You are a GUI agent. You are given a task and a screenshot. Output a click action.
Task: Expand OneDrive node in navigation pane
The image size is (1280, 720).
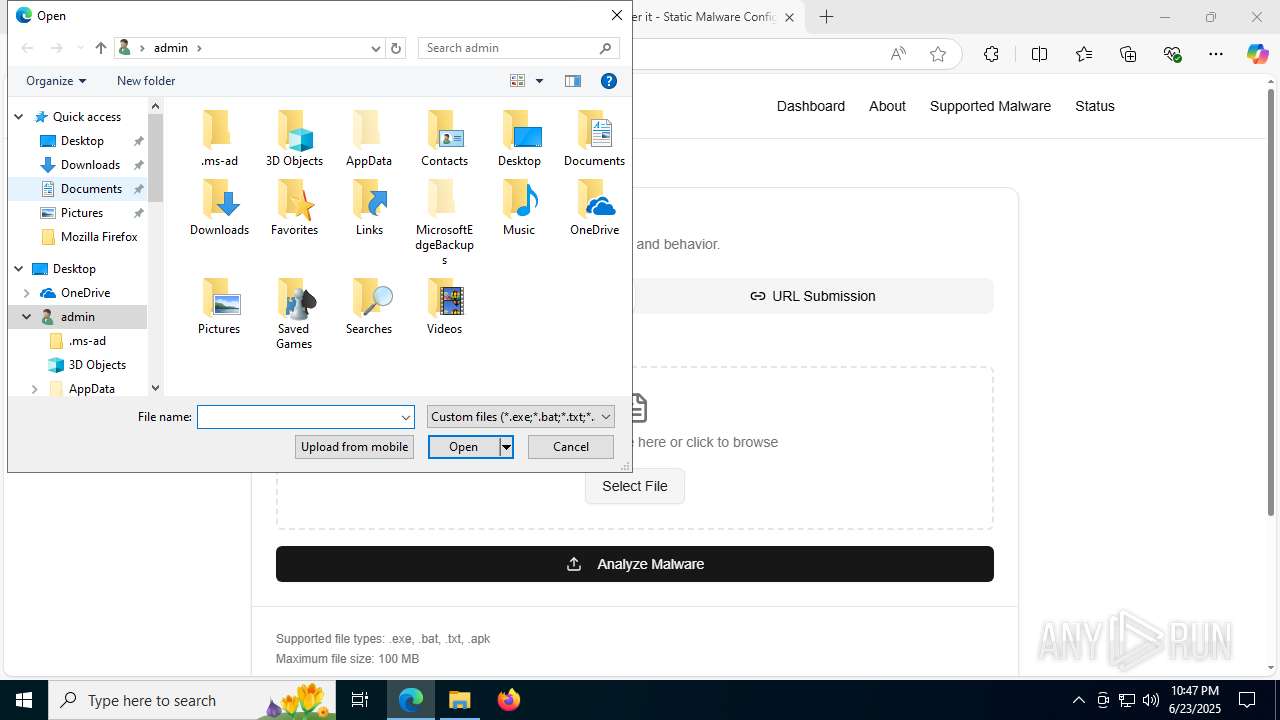(27, 293)
